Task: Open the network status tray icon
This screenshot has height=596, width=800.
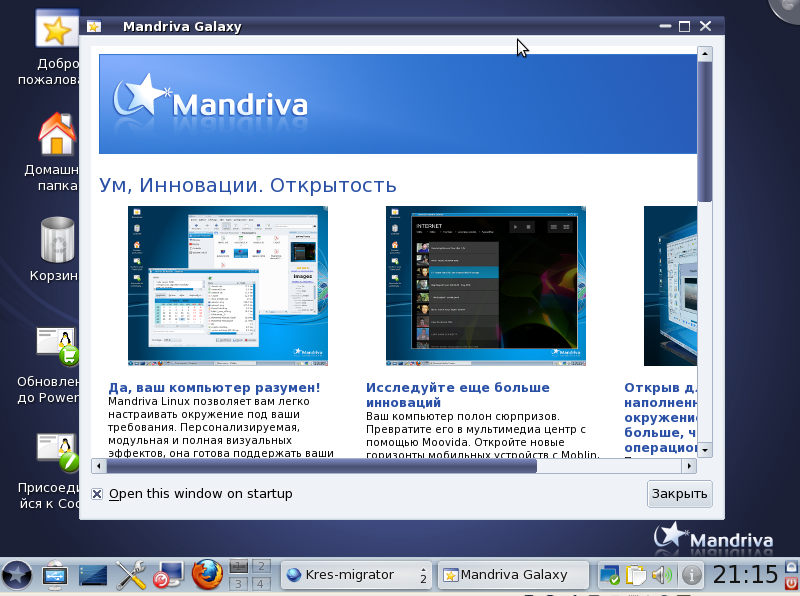Action: (609, 575)
